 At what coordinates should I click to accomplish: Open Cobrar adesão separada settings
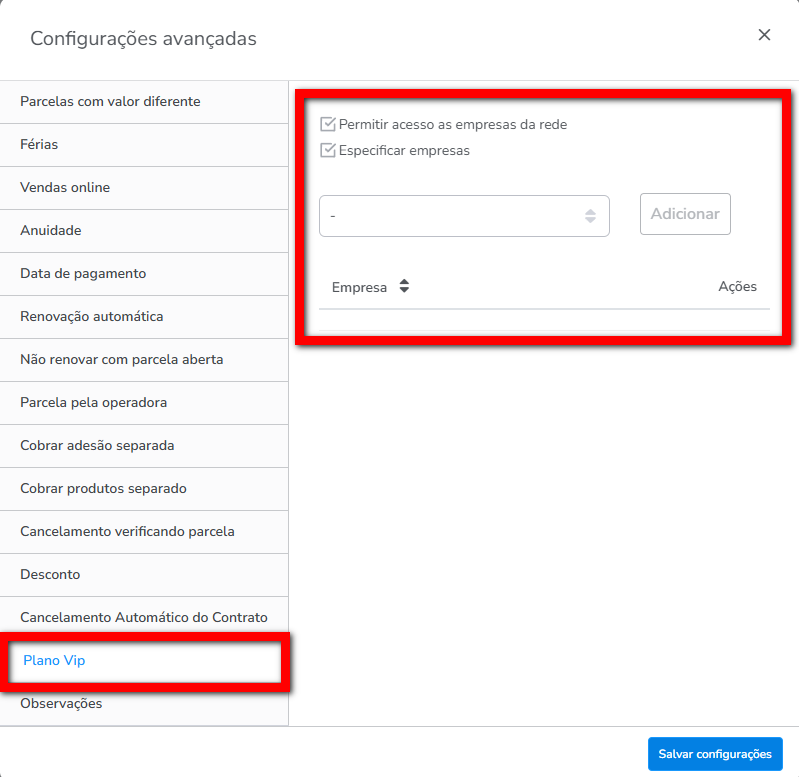pos(97,446)
